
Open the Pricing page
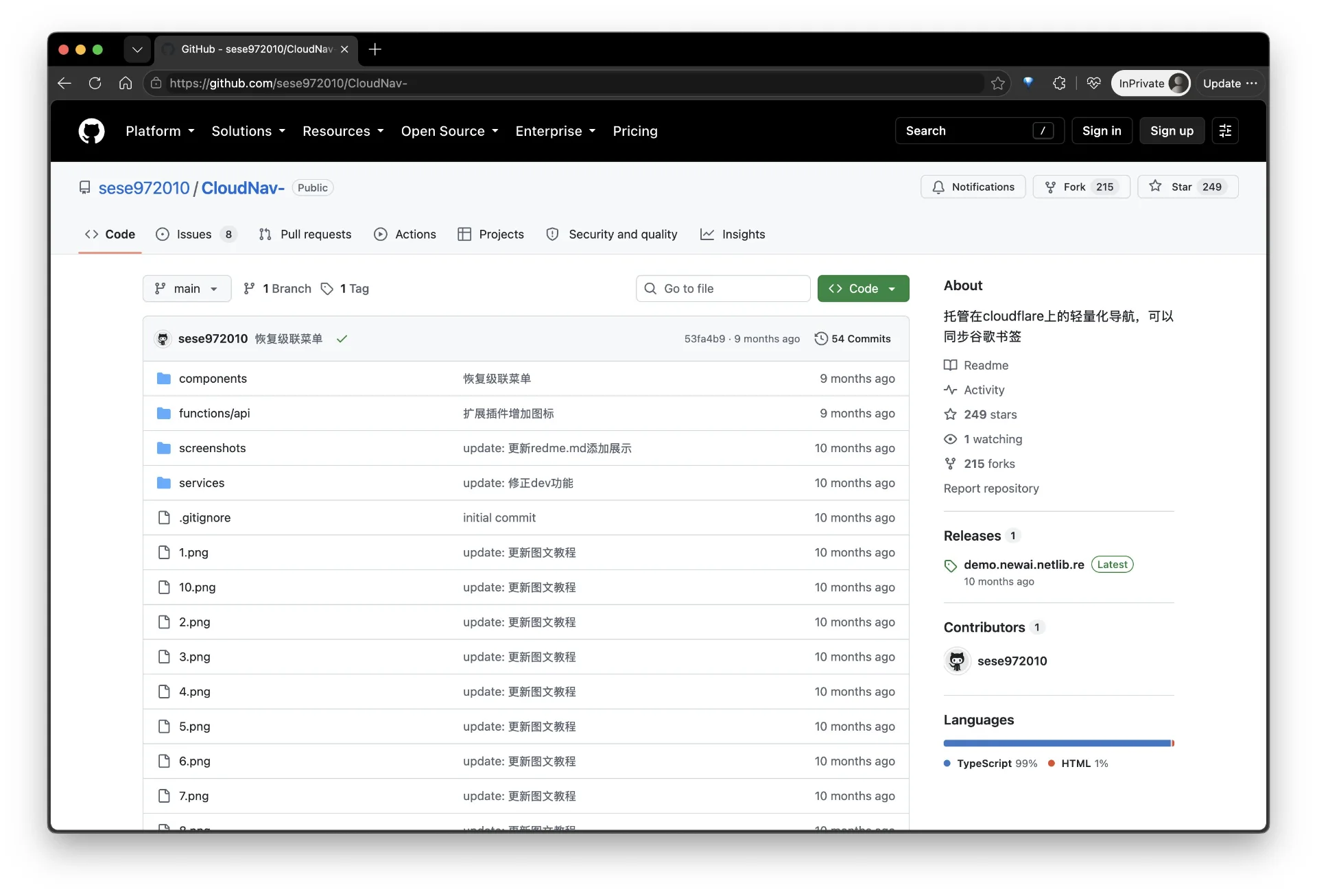pos(635,131)
